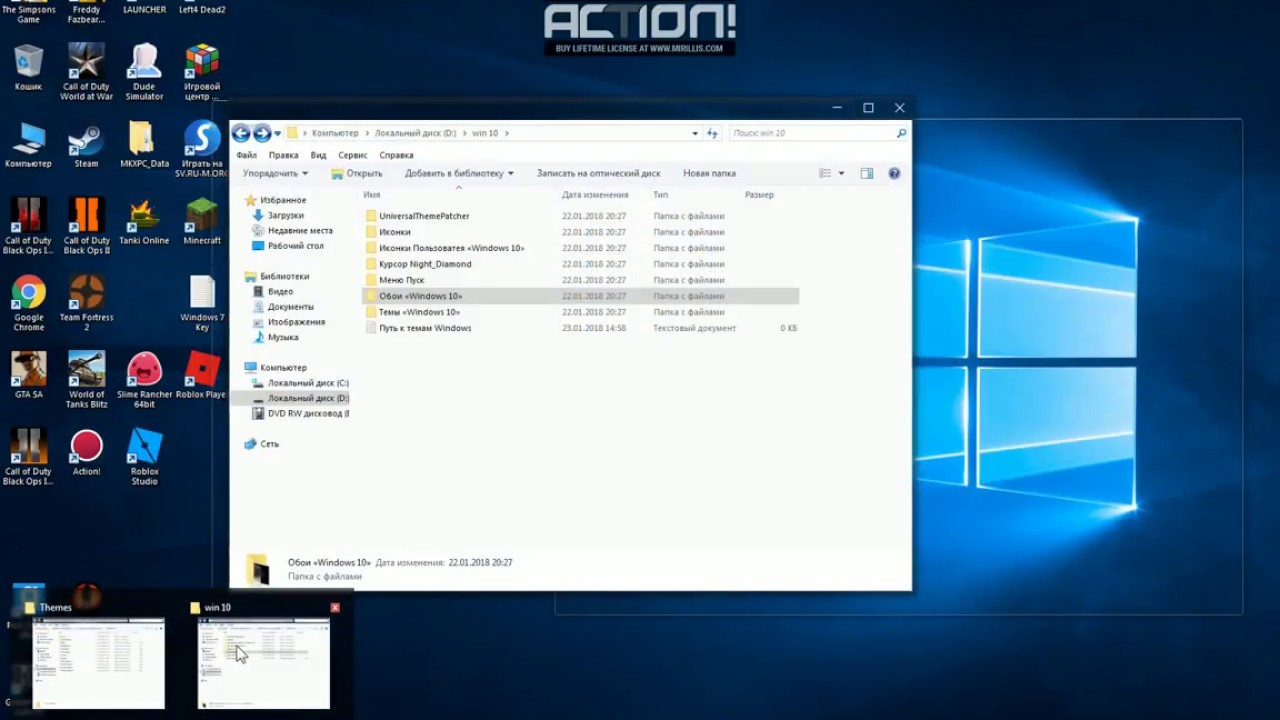Click the refresh button beside address bar

pos(712,133)
